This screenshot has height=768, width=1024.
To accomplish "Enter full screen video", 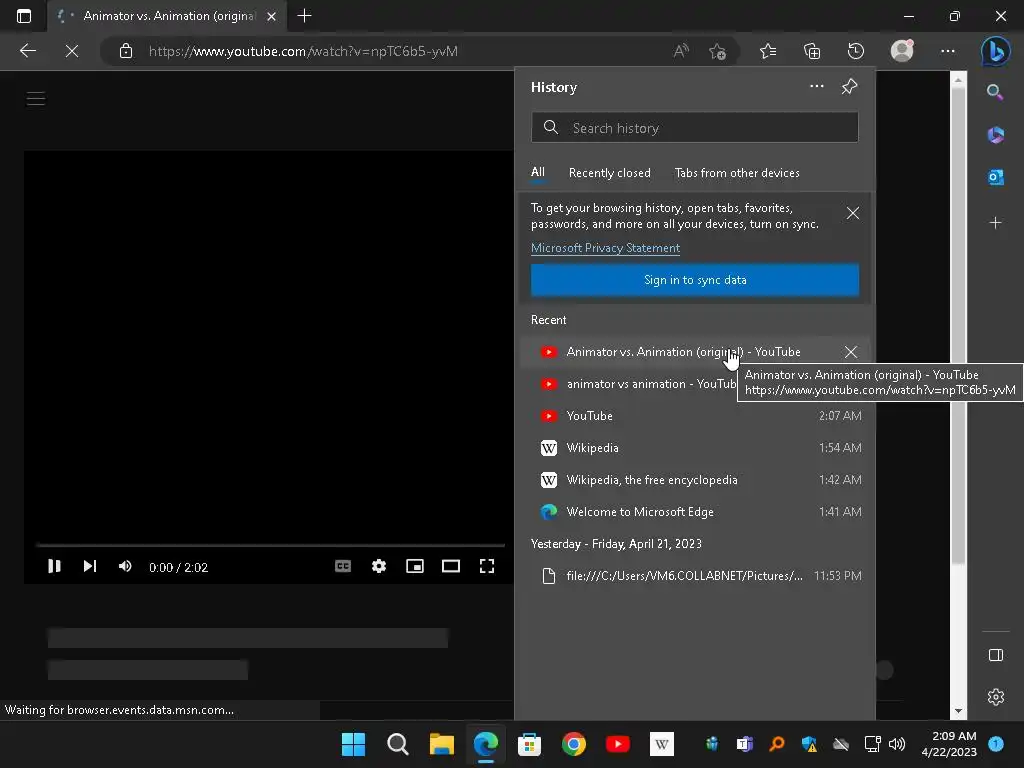I will [x=487, y=566].
